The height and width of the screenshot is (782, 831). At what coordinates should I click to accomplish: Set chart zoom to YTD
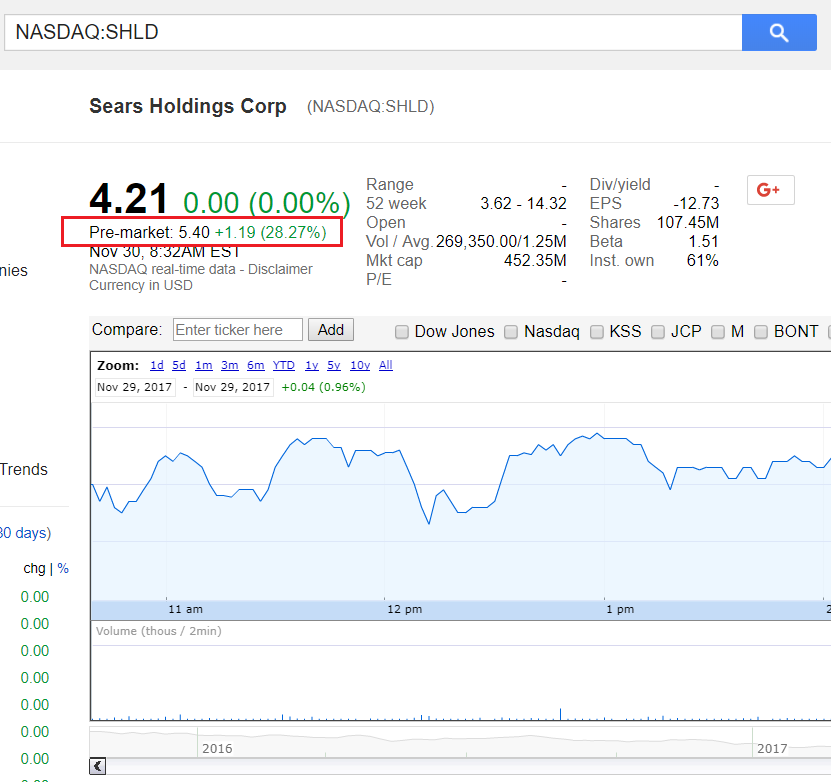[284, 365]
